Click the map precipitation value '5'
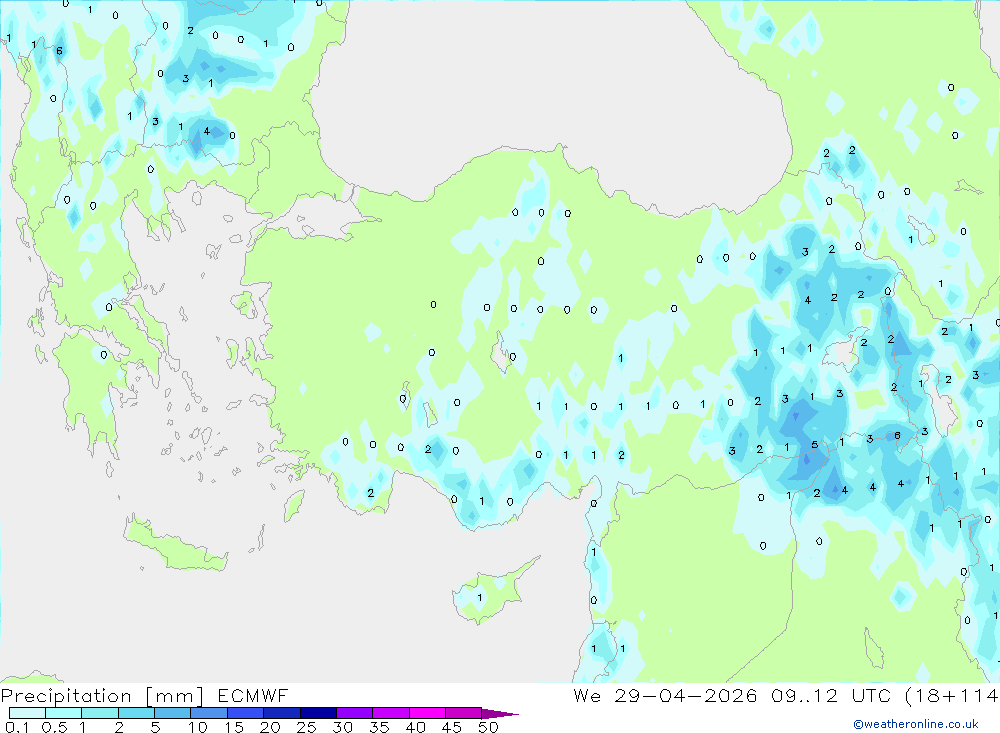Image resolution: width=1000 pixels, height=733 pixels. click(x=814, y=445)
